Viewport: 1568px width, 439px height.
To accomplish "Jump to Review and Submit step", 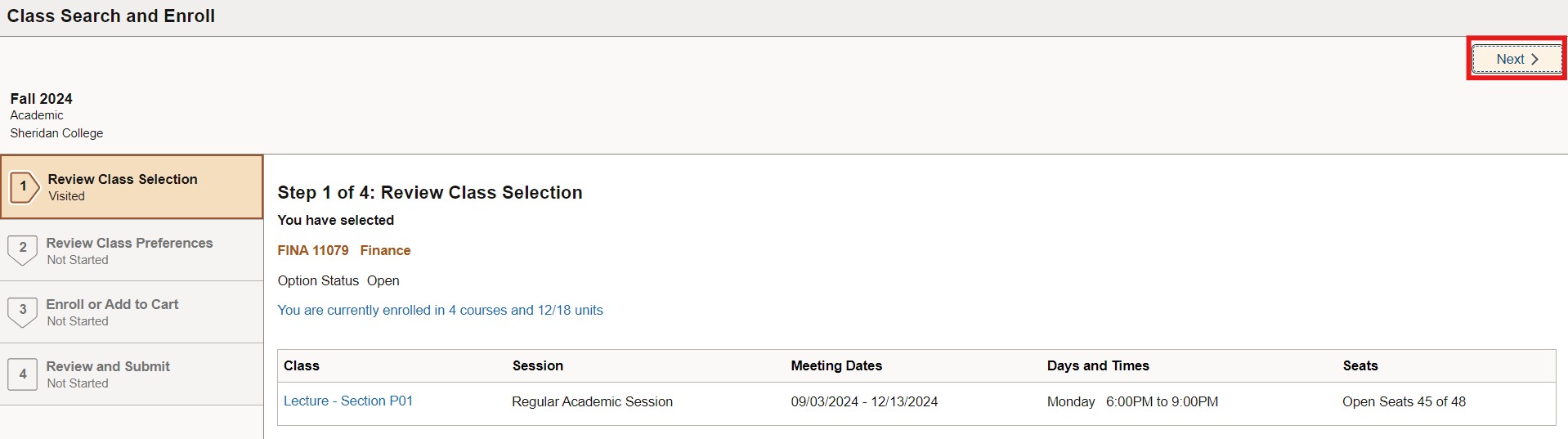I will click(x=108, y=366).
